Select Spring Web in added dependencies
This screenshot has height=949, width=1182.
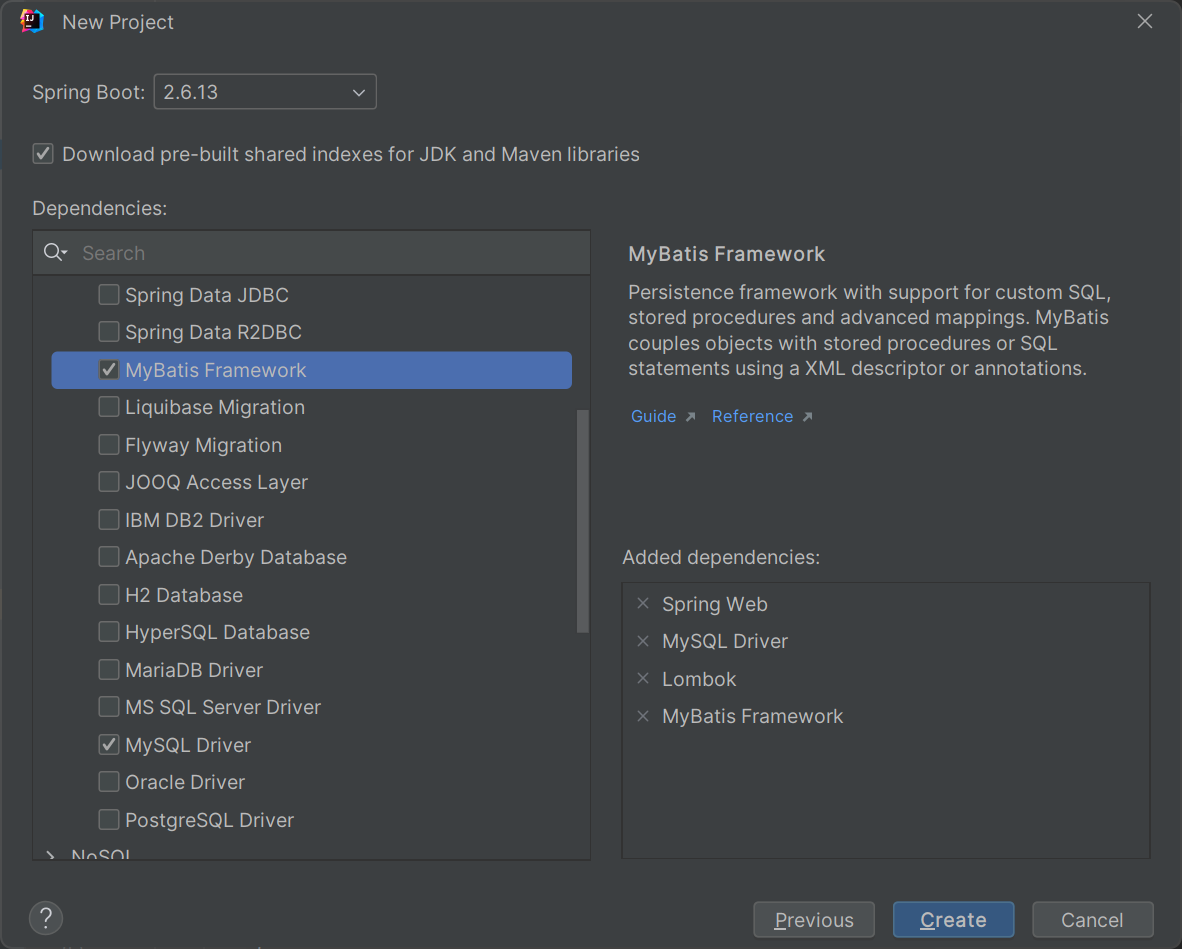(715, 604)
